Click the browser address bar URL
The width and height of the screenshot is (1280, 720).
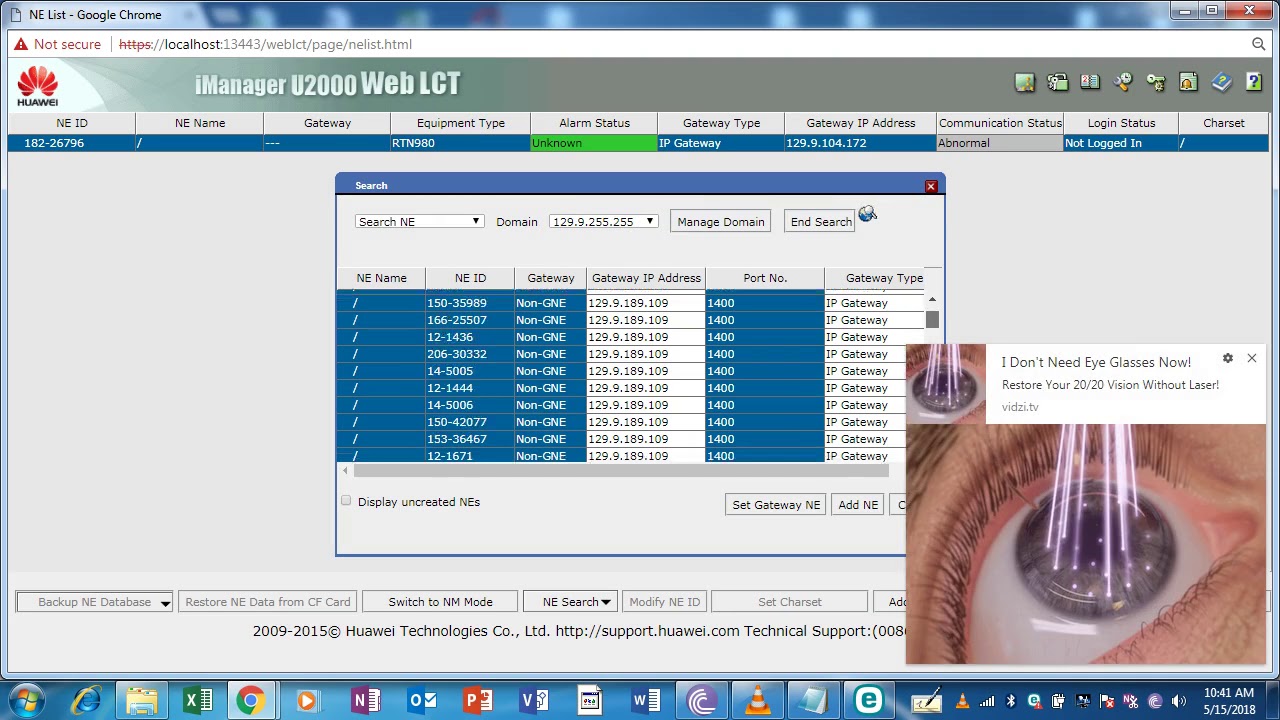coord(265,44)
